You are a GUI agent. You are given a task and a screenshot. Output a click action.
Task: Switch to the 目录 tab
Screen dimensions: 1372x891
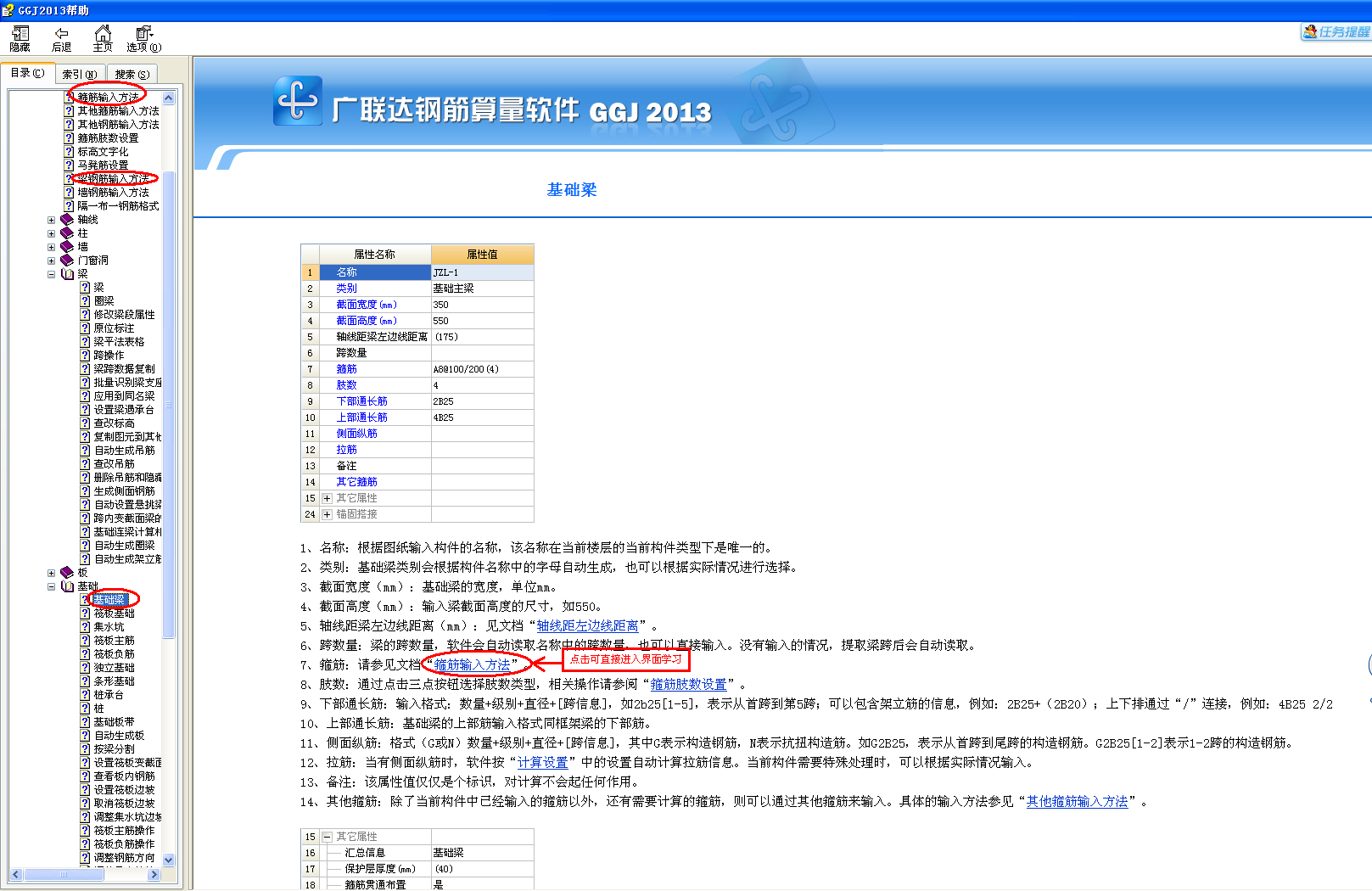(x=27, y=73)
